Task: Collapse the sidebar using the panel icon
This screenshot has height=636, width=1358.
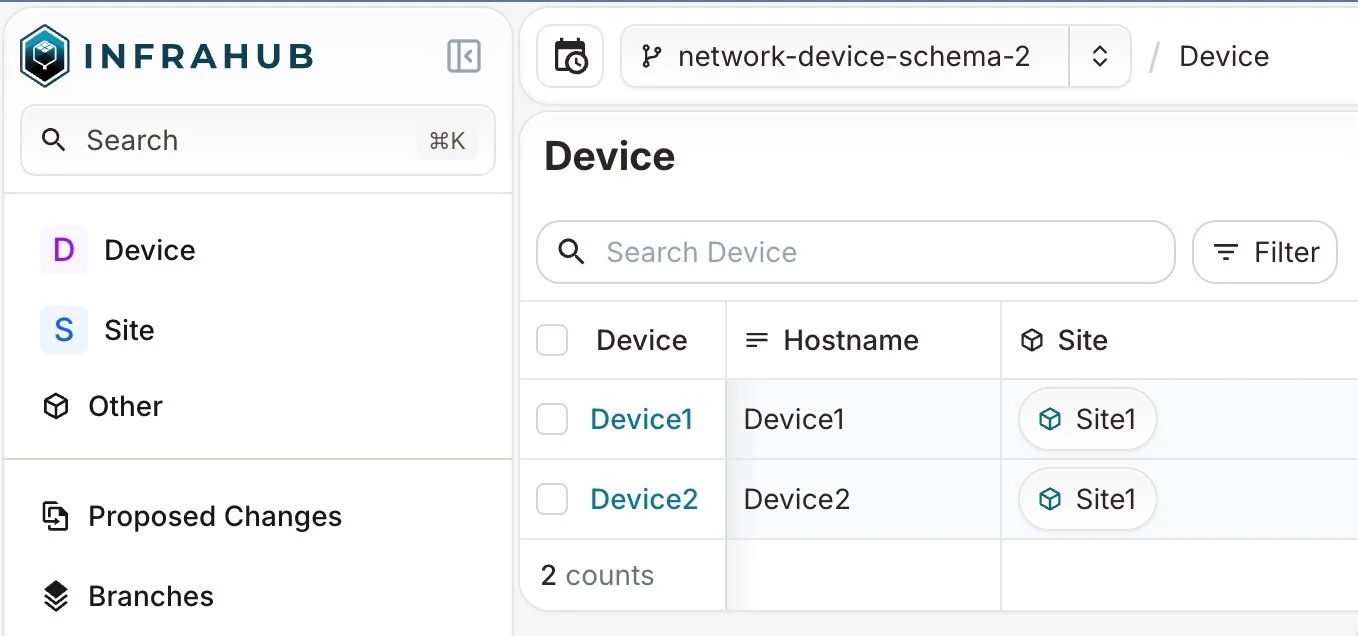Action: click(464, 56)
